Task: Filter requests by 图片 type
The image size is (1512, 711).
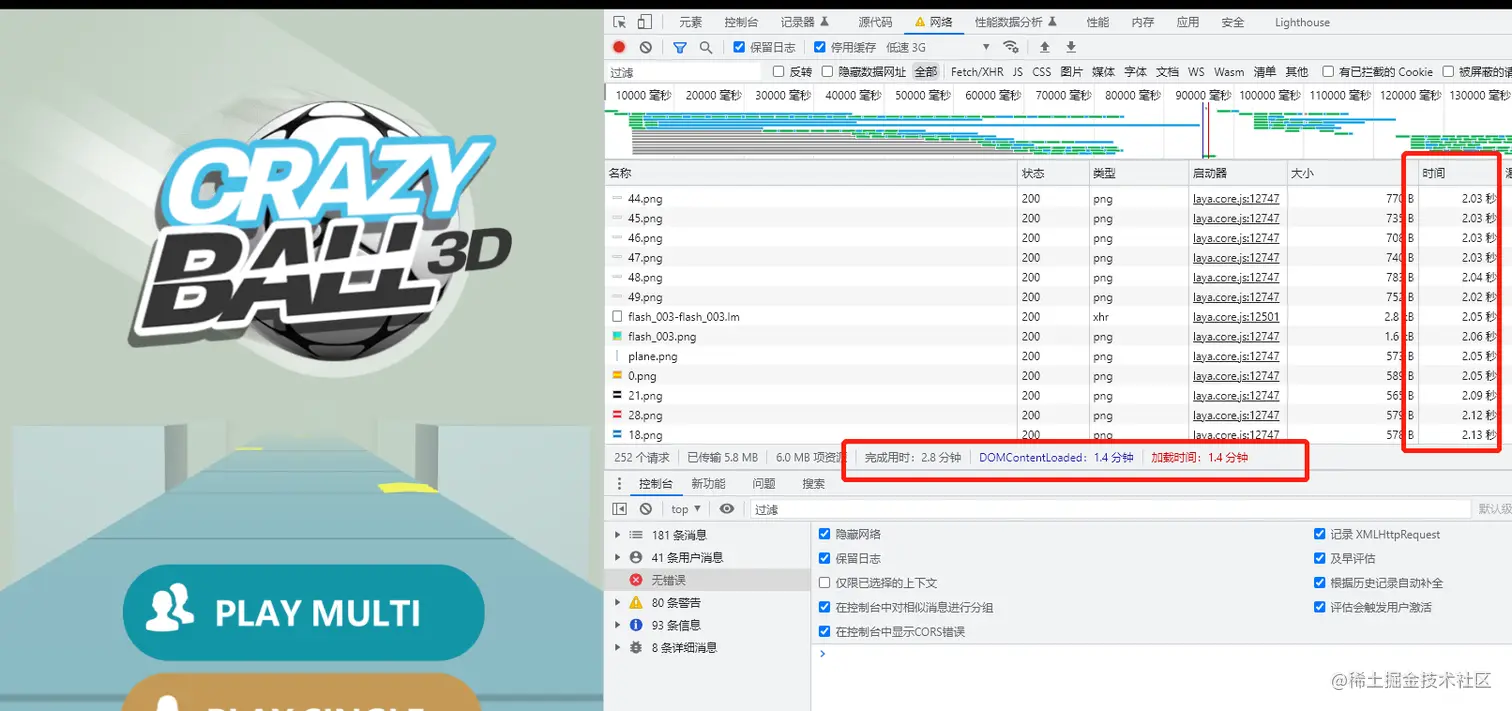Action: [1071, 72]
